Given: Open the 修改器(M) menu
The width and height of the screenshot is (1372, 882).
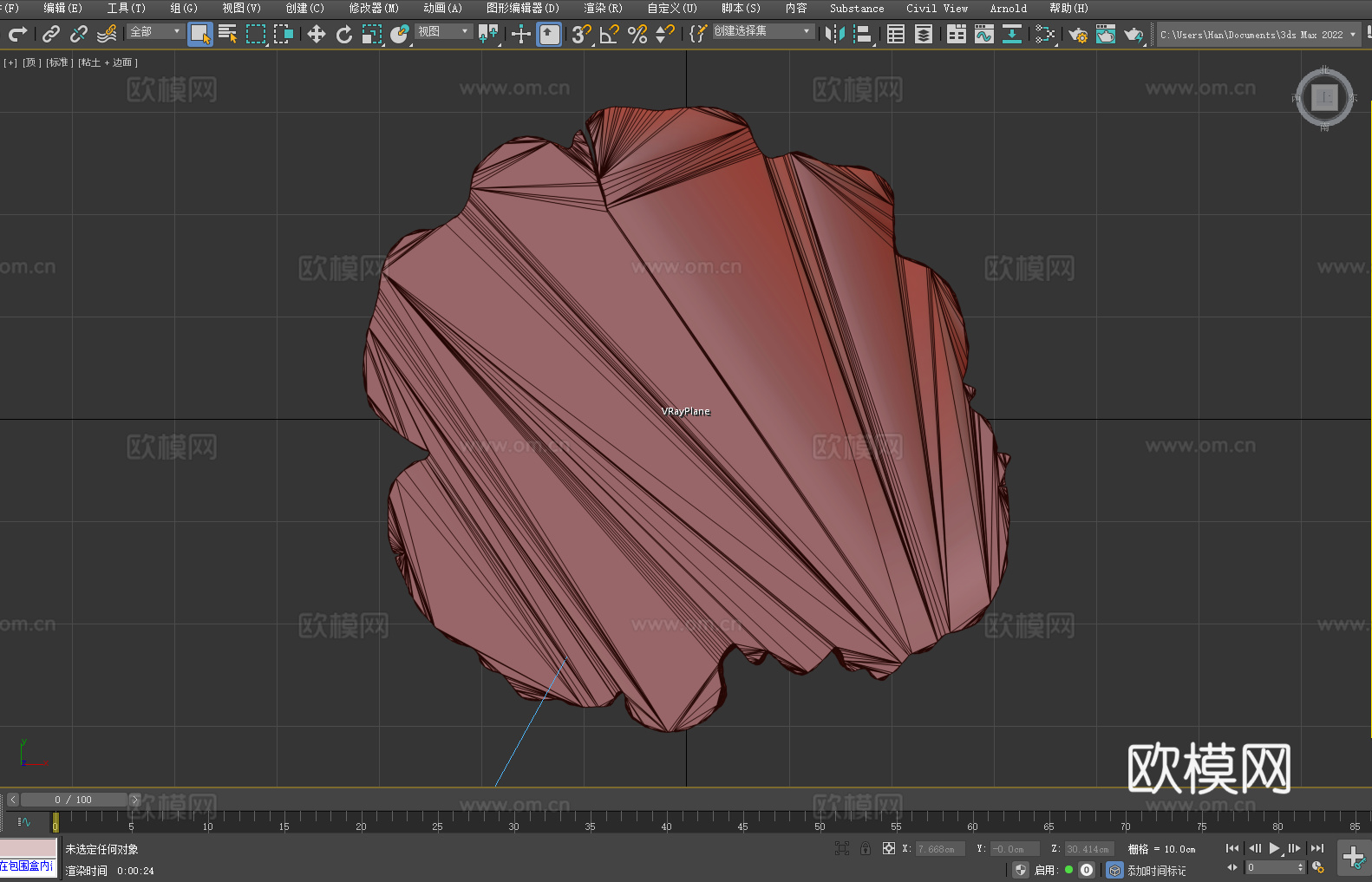Looking at the screenshot, I should 374,8.
